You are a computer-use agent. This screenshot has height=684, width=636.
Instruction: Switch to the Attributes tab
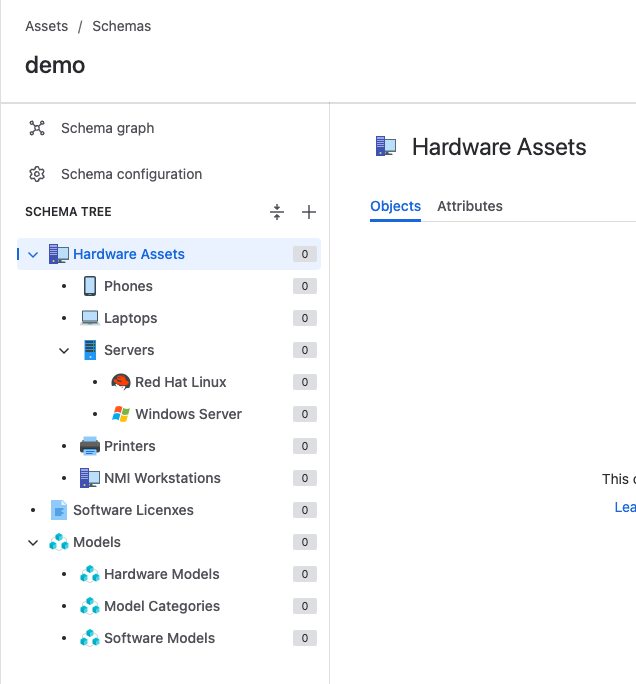(470, 206)
